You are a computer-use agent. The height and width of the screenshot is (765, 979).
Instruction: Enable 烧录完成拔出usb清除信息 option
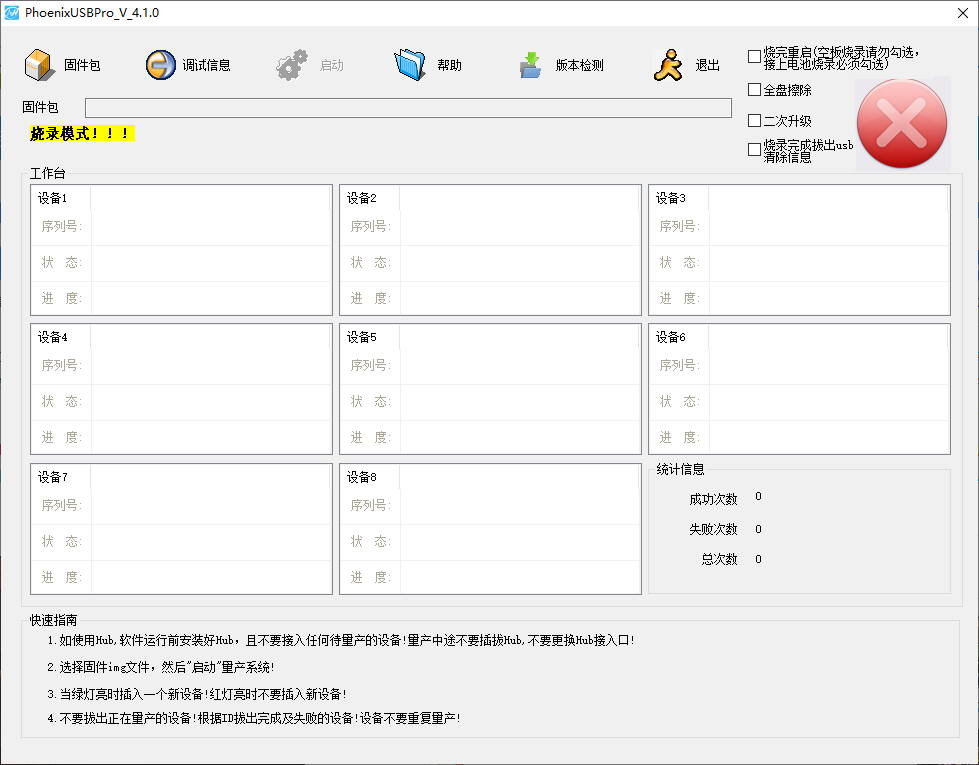(x=754, y=147)
